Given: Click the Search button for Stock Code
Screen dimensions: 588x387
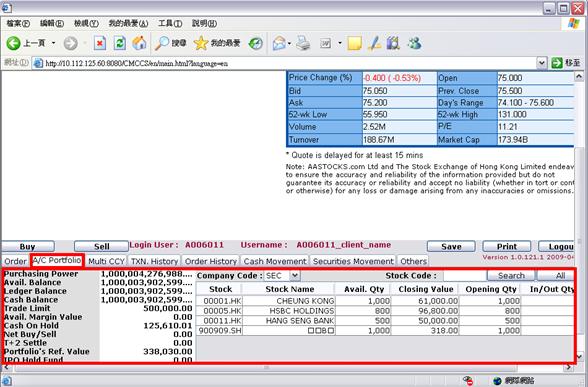Looking at the screenshot, I should click(511, 276).
